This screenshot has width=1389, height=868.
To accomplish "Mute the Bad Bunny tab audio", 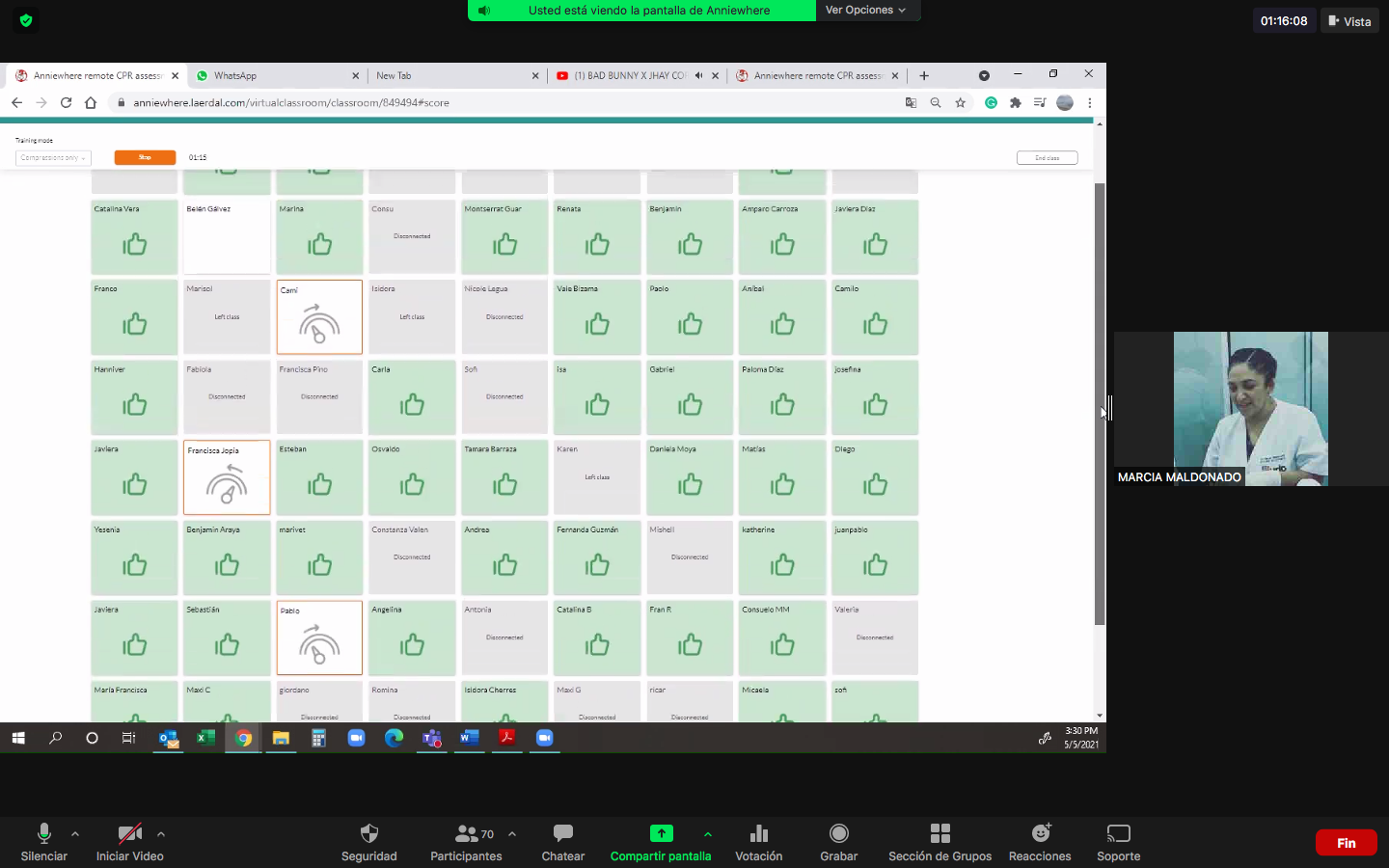I will tap(698, 75).
